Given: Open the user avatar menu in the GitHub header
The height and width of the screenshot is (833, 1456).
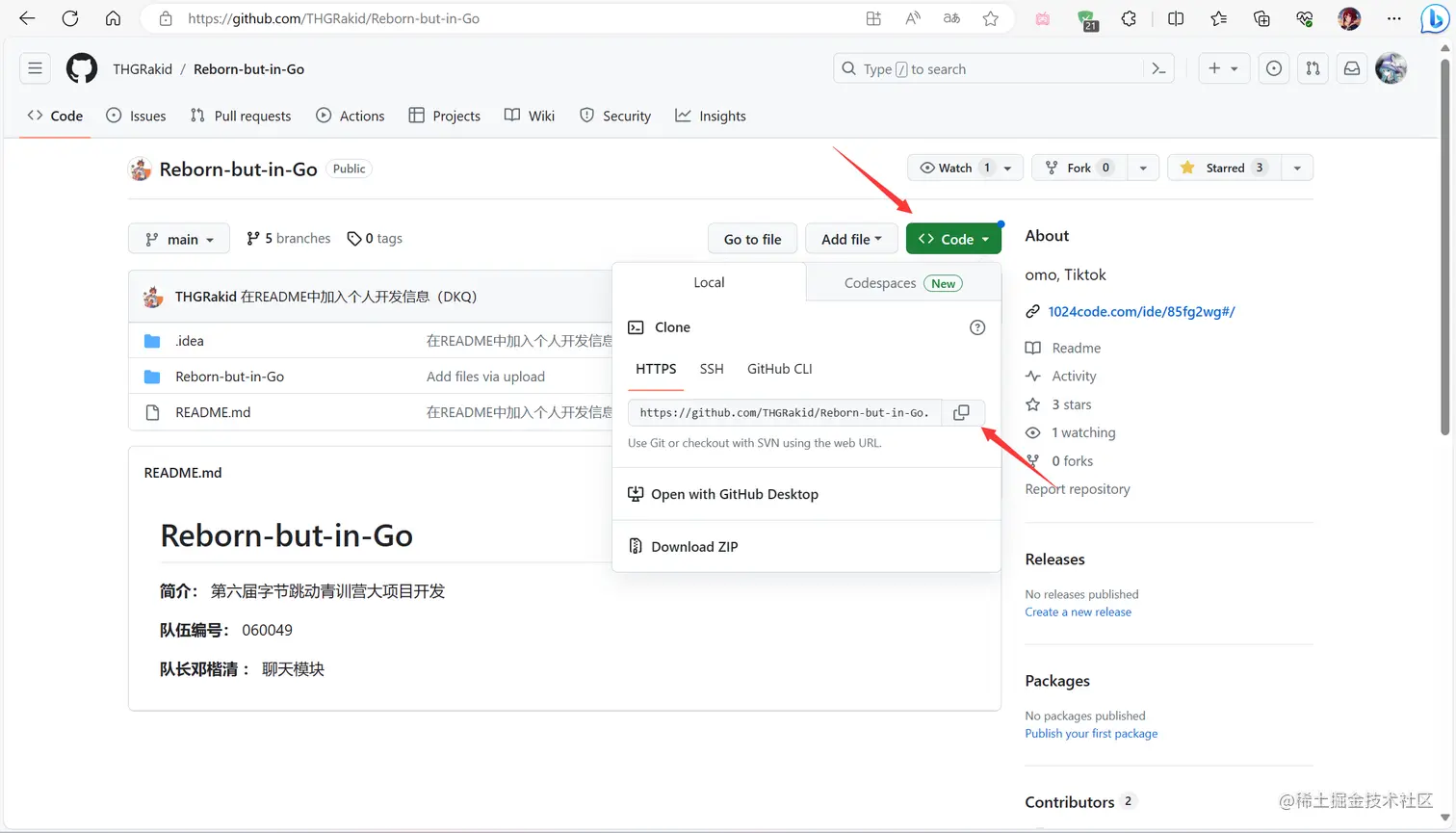Looking at the screenshot, I should tap(1391, 68).
